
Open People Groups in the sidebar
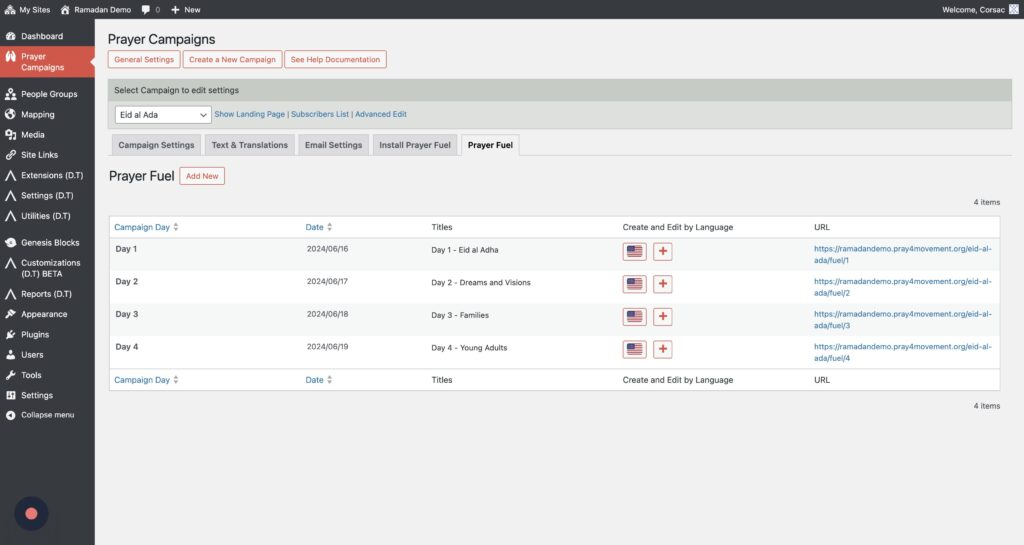click(49, 94)
